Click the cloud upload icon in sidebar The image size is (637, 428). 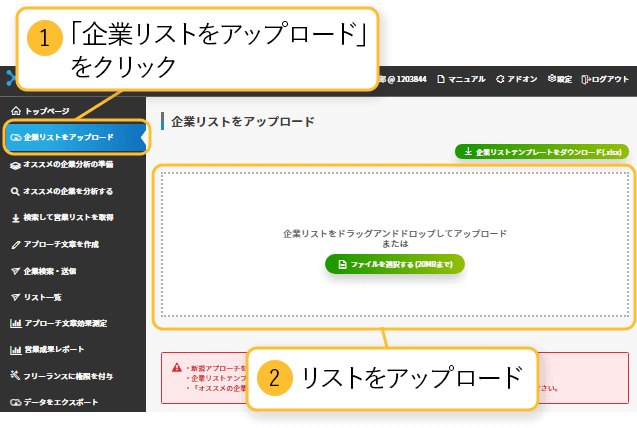(x=15, y=138)
